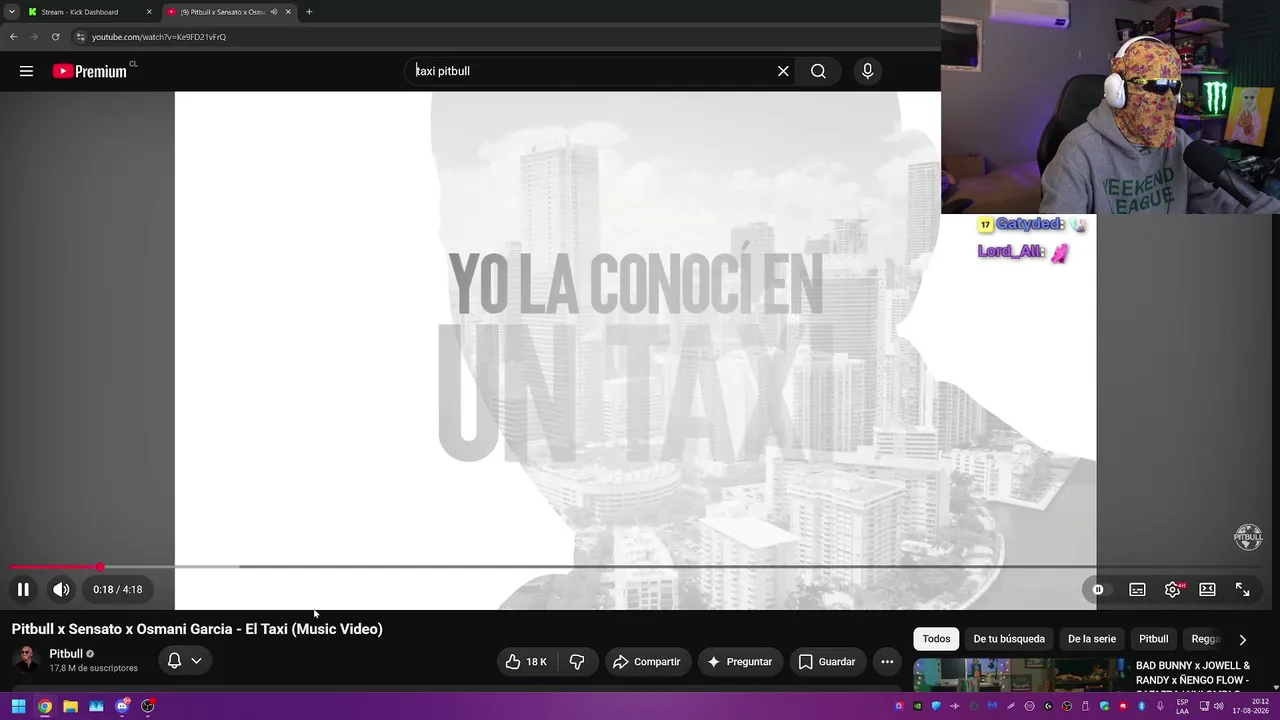Click the Compartir share button
The image size is (1280, 720).
click(x=647, y=662)
